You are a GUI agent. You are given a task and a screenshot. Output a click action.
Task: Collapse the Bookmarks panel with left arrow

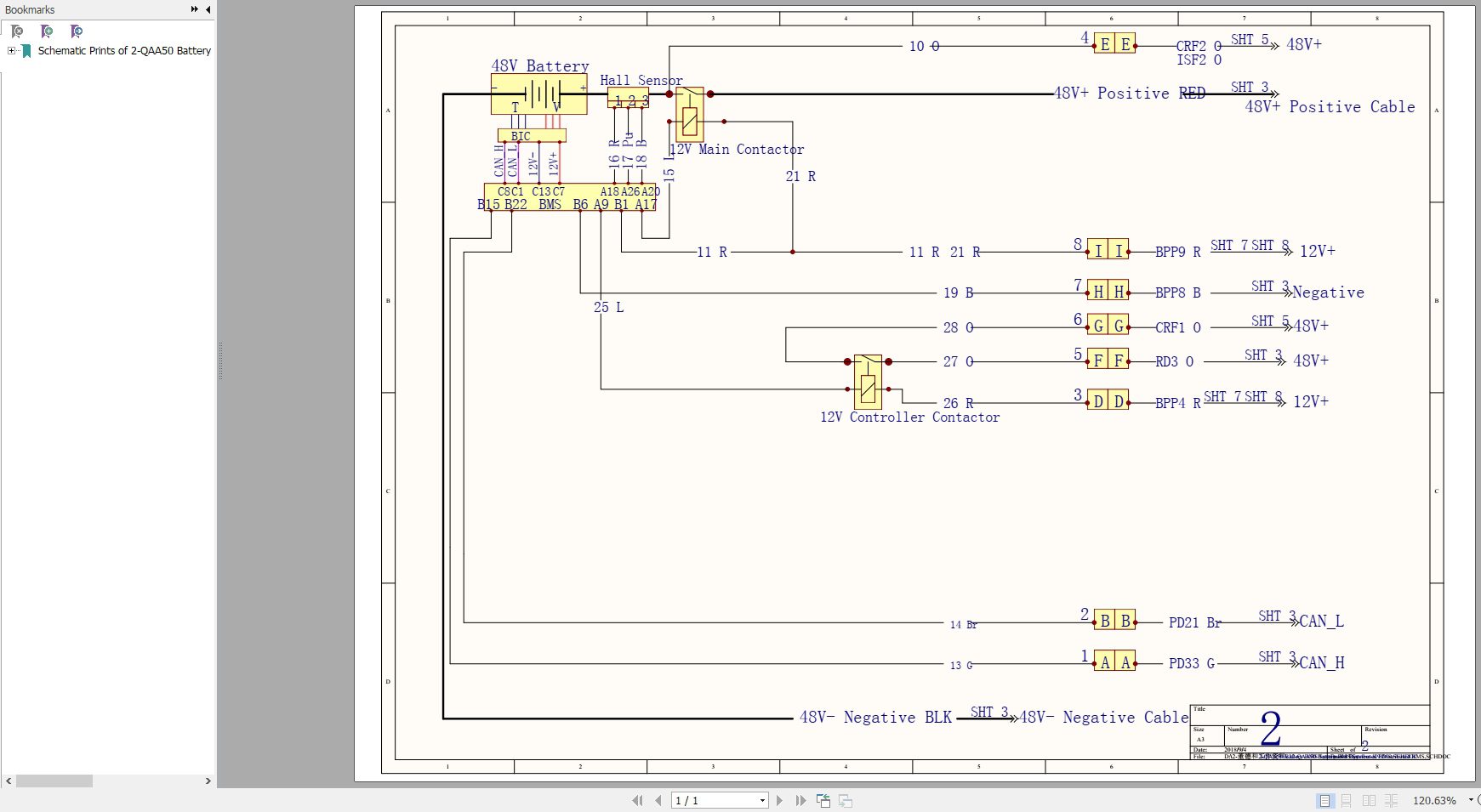click(208, 9)
